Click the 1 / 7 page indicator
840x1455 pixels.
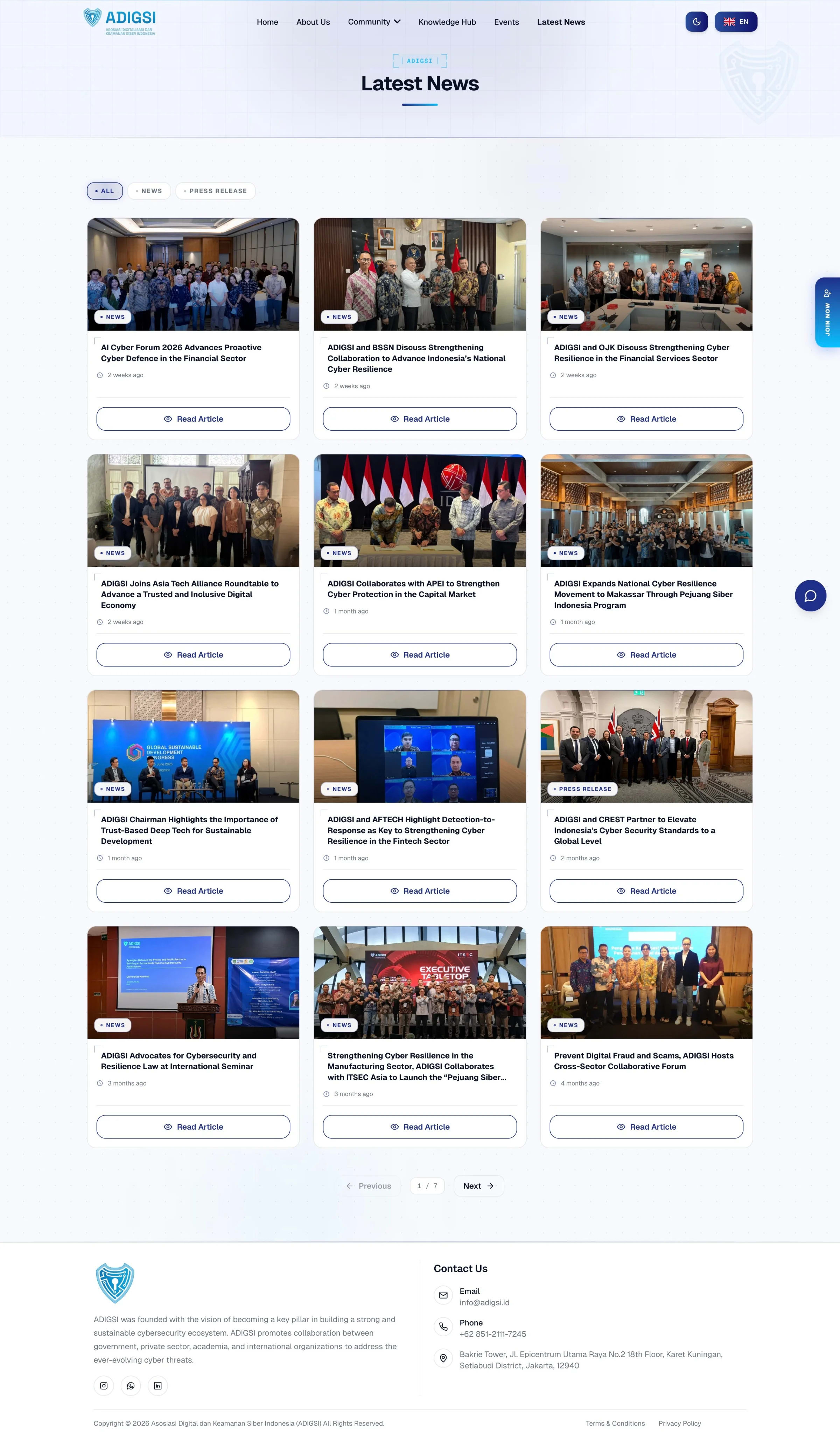(427, 1186)
